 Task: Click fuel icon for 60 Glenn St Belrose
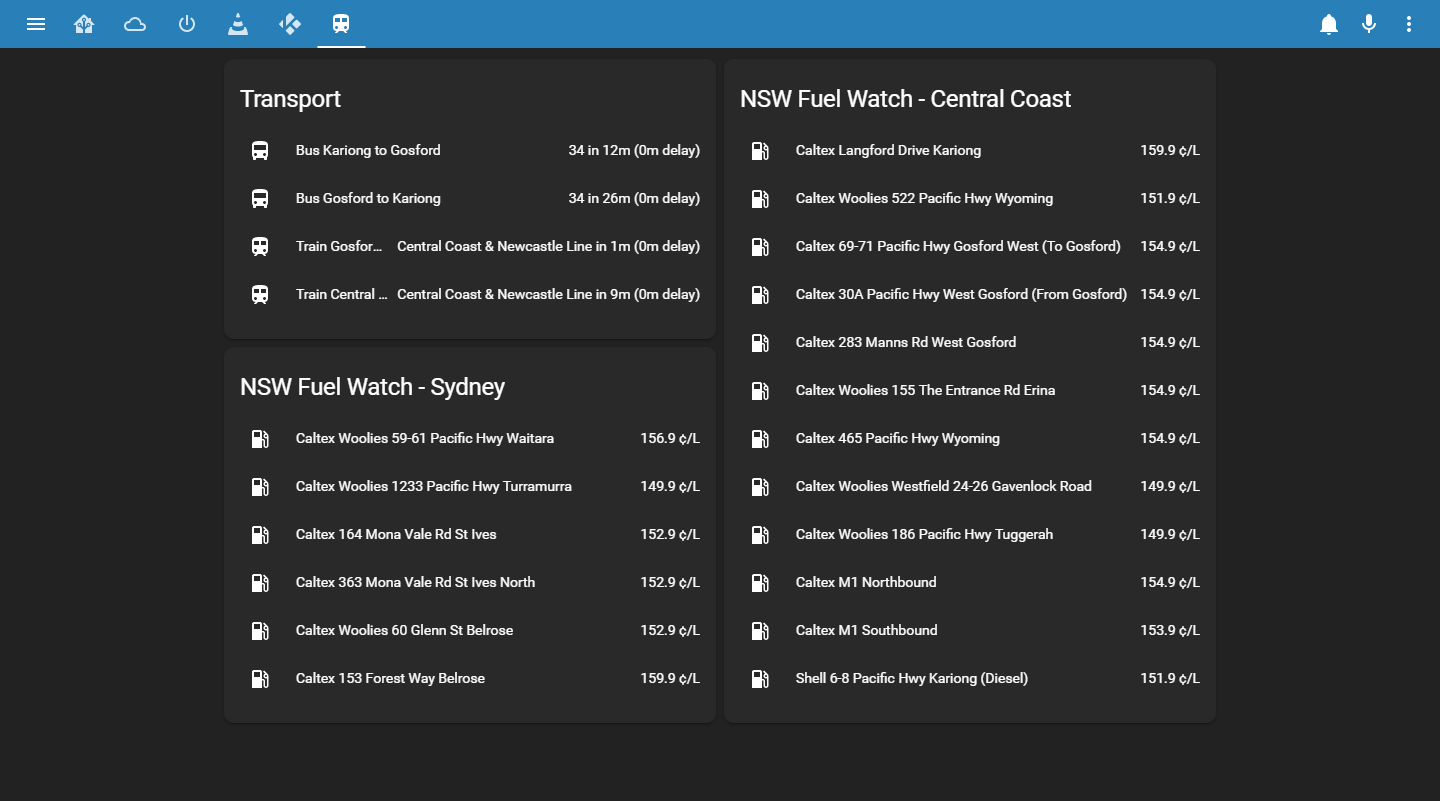[260, 631]
